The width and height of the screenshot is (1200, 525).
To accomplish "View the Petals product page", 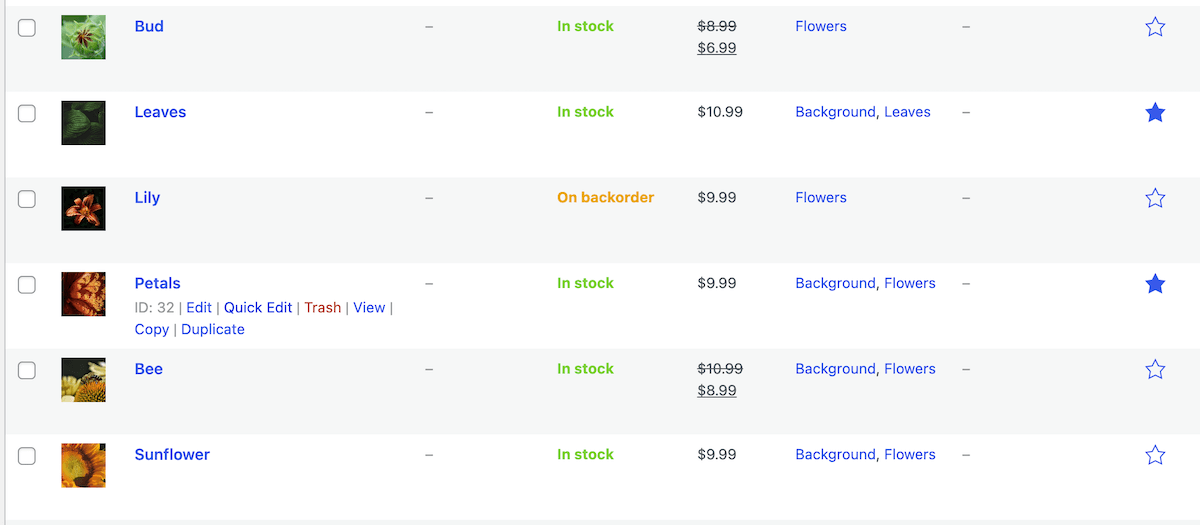I will (369, 307).
